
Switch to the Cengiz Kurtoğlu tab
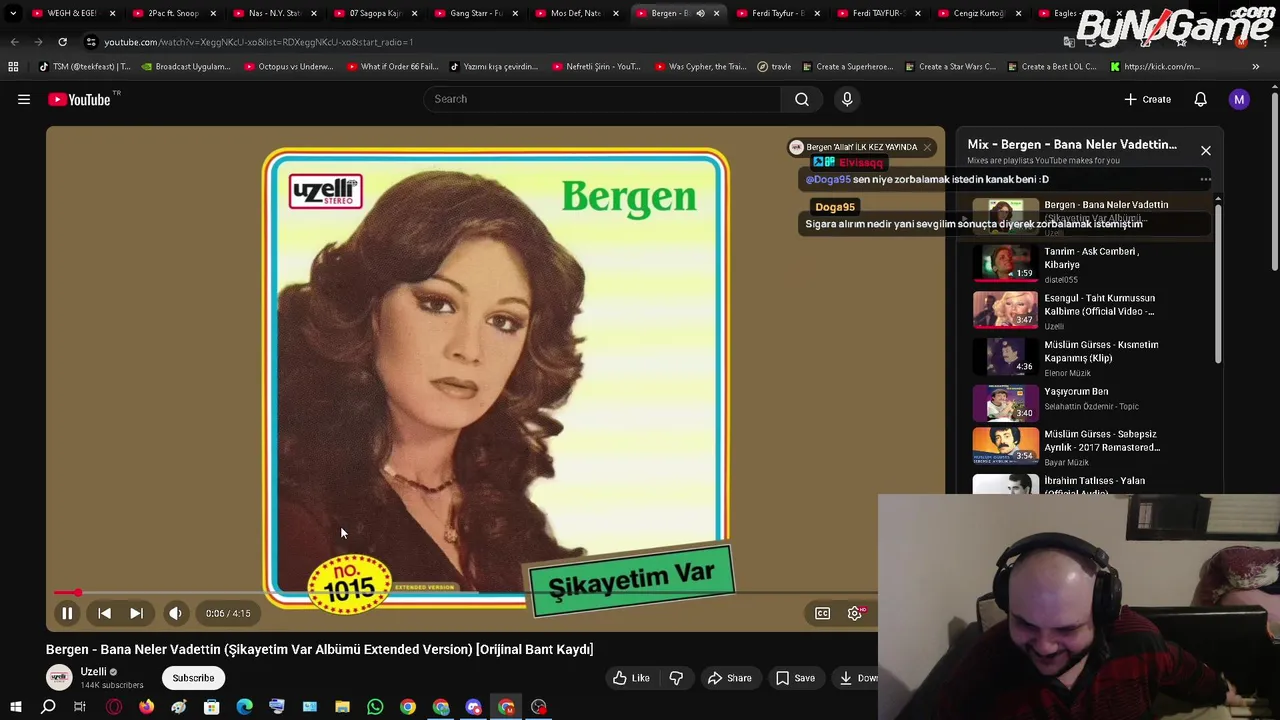pos(977,13)
